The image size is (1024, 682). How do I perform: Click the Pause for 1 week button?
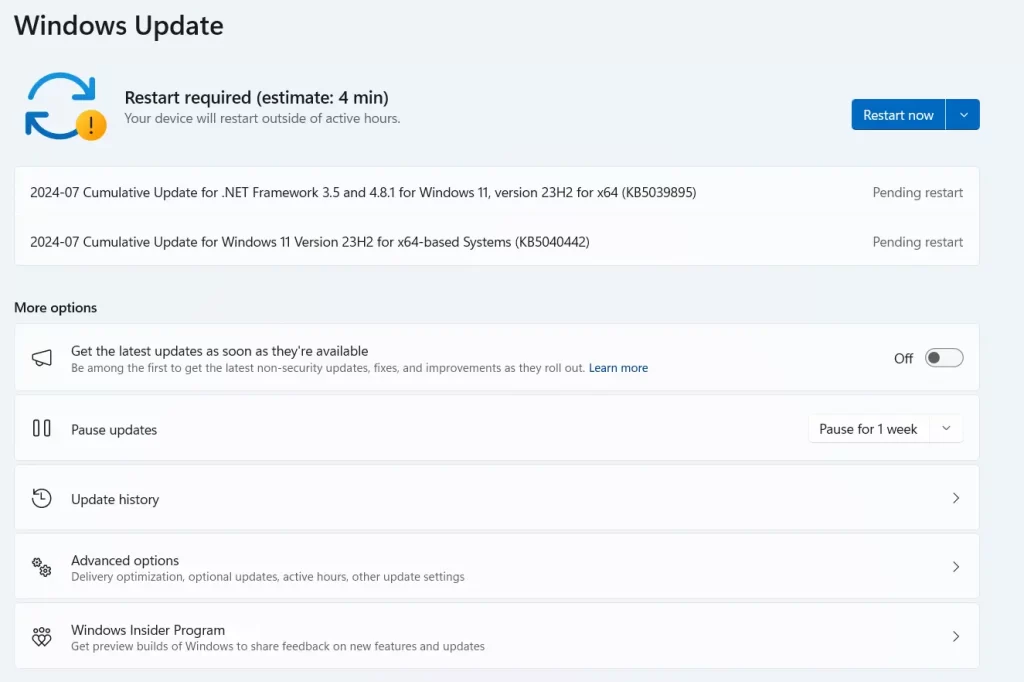869,429
